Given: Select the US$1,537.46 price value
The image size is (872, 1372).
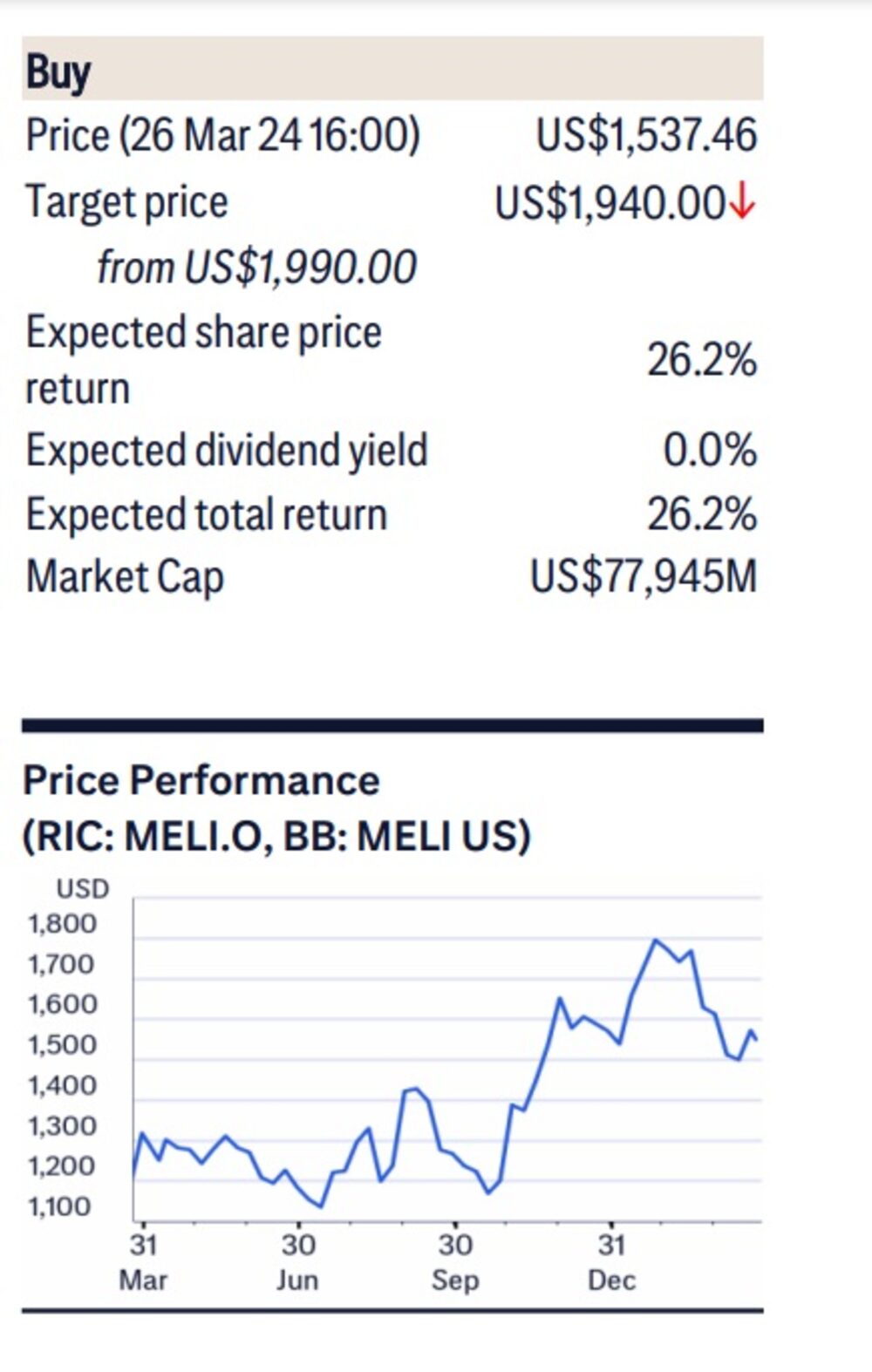Looking at the screenshot, I should point(646,136).
